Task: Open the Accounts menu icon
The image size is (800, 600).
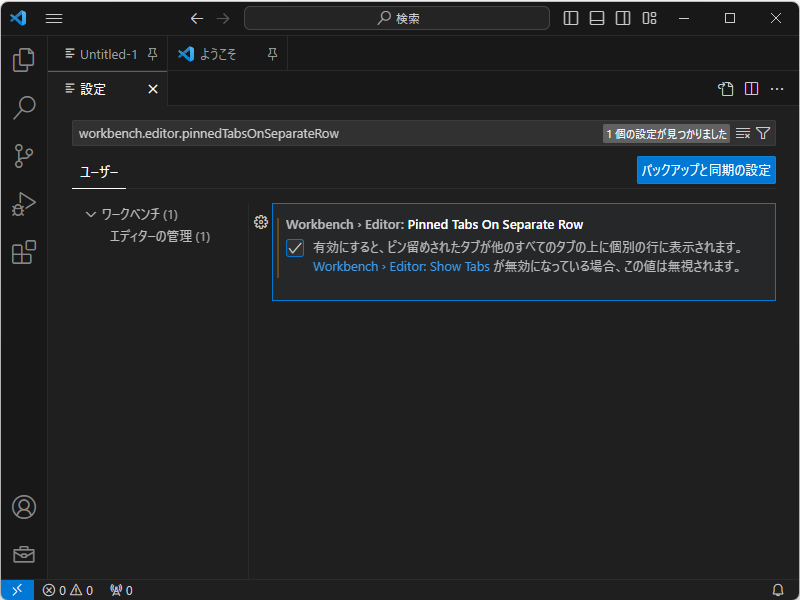Action: tap(23, 507)
